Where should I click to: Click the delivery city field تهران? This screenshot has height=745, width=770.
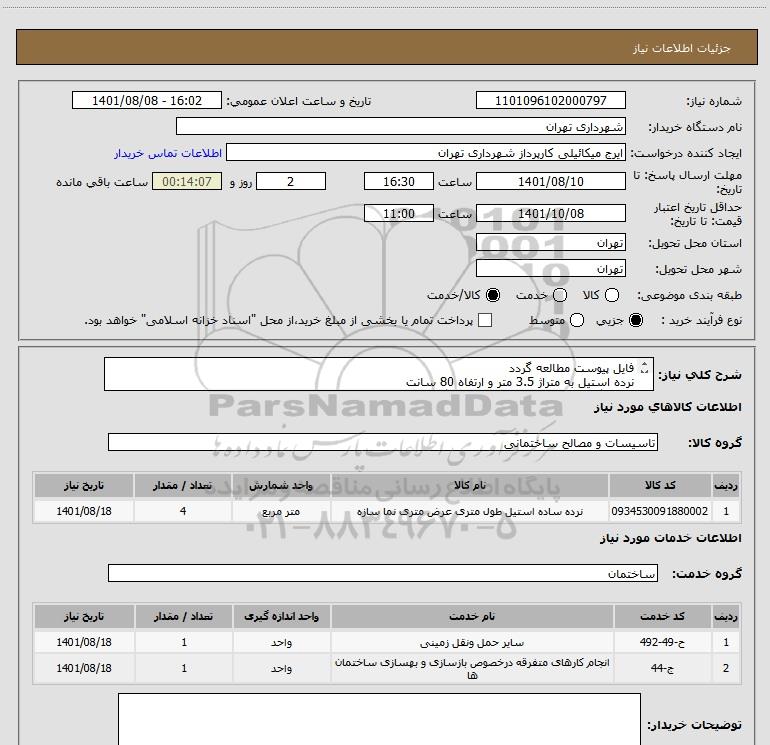pyautogui.click(x=550, y=268)
